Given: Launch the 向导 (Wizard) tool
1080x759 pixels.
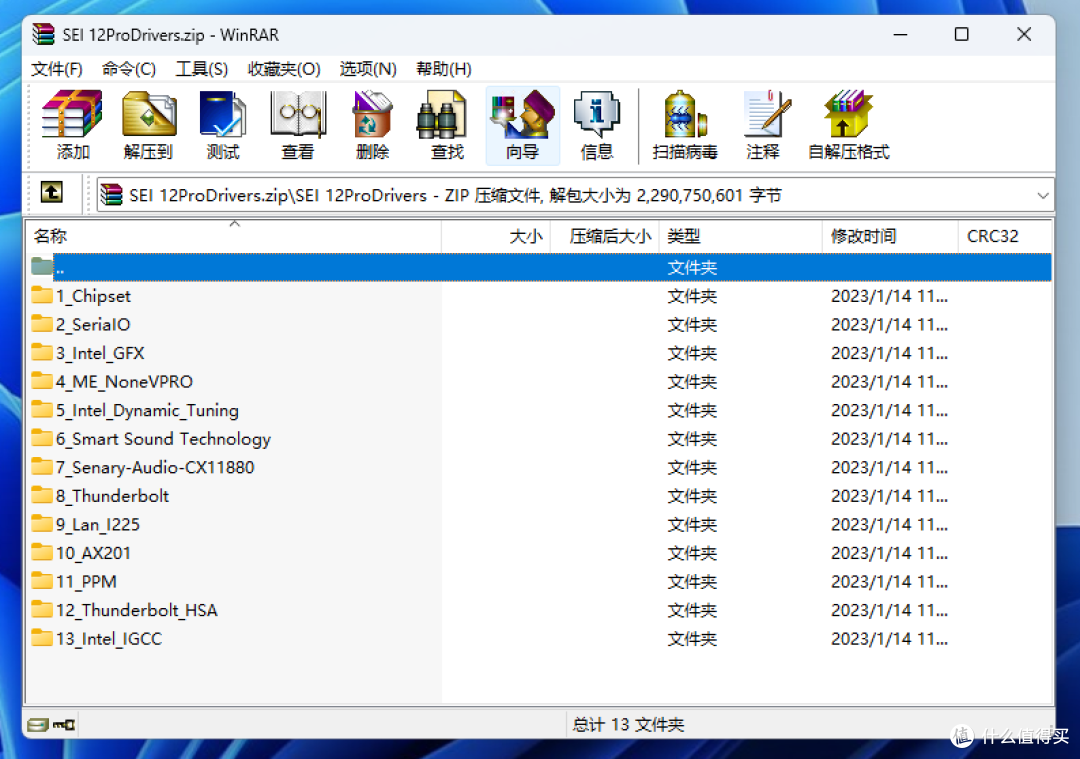Looking at the screenshot, I should pyautogui.click(x=522, y=125).
